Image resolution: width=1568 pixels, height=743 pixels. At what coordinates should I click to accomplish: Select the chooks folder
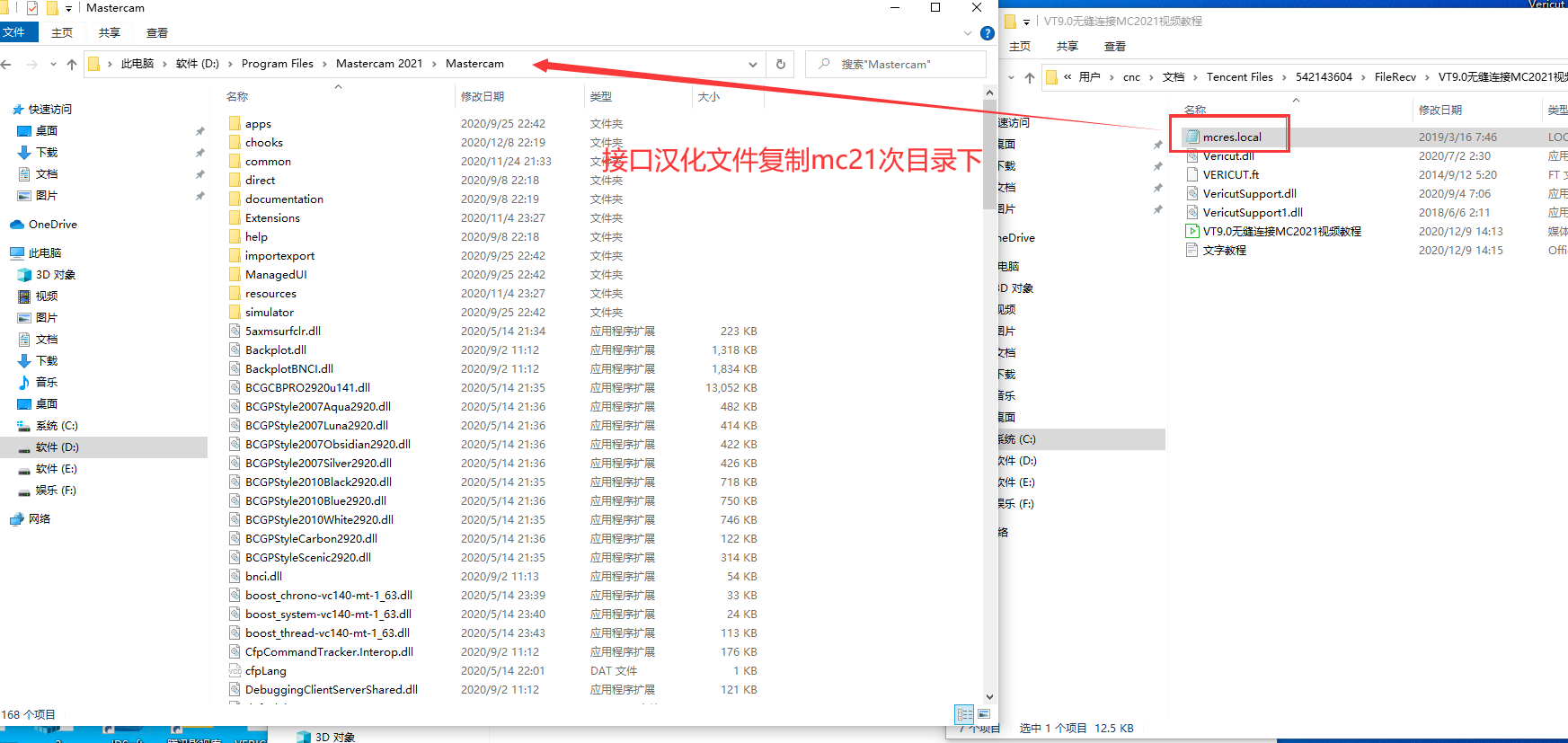point(264,143)
